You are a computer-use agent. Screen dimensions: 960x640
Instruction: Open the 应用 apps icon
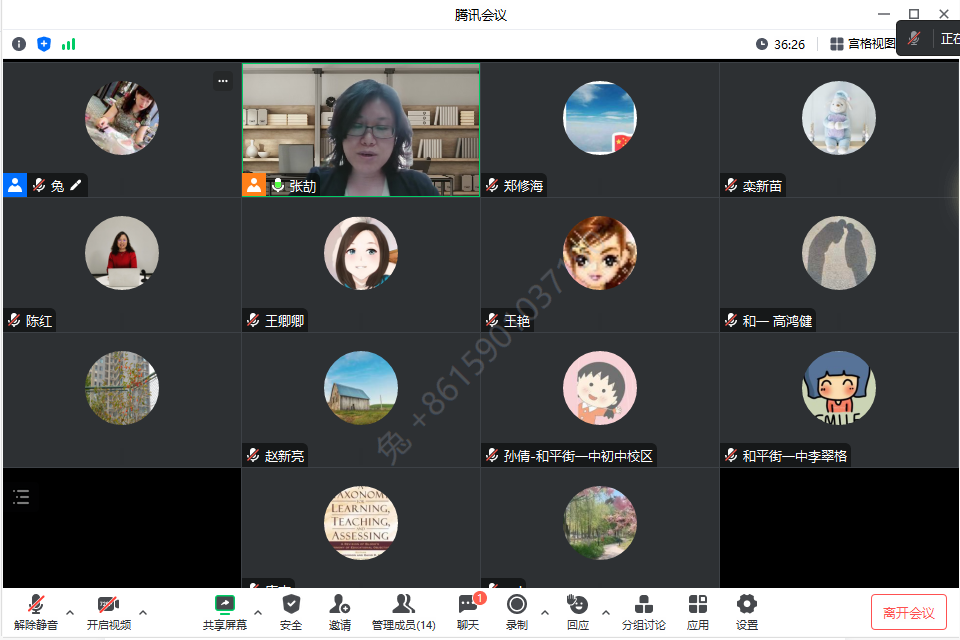coord(698,611)
